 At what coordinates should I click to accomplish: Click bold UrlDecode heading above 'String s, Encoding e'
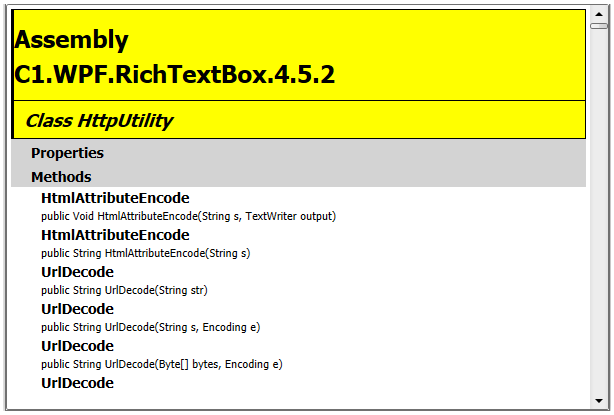(x=78, y=309)
